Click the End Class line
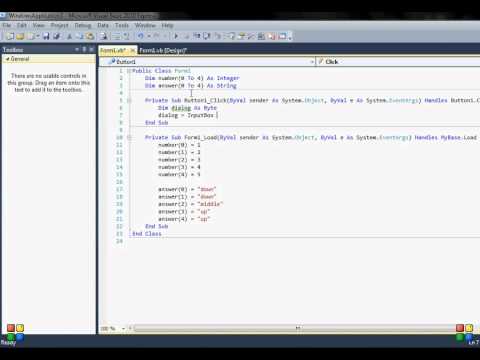 [x=147, y=234]
